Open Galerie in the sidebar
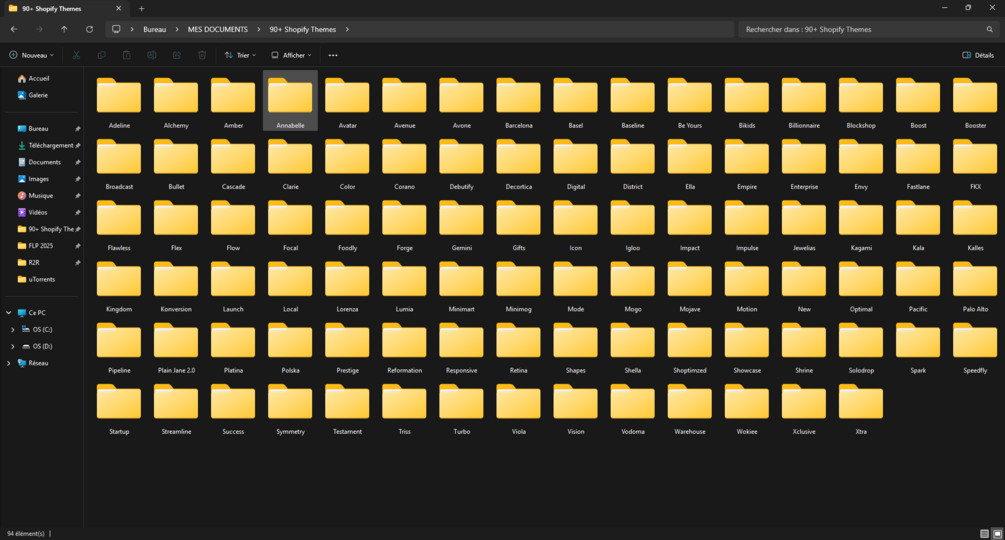 point(38,95)
